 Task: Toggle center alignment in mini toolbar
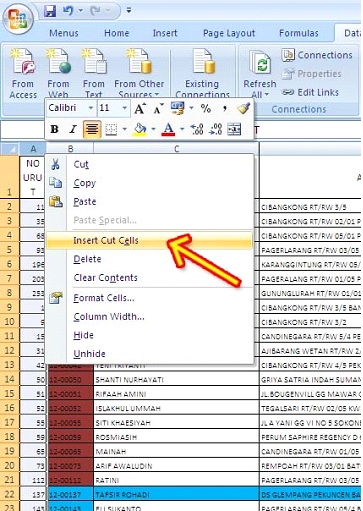click(92, 129)
